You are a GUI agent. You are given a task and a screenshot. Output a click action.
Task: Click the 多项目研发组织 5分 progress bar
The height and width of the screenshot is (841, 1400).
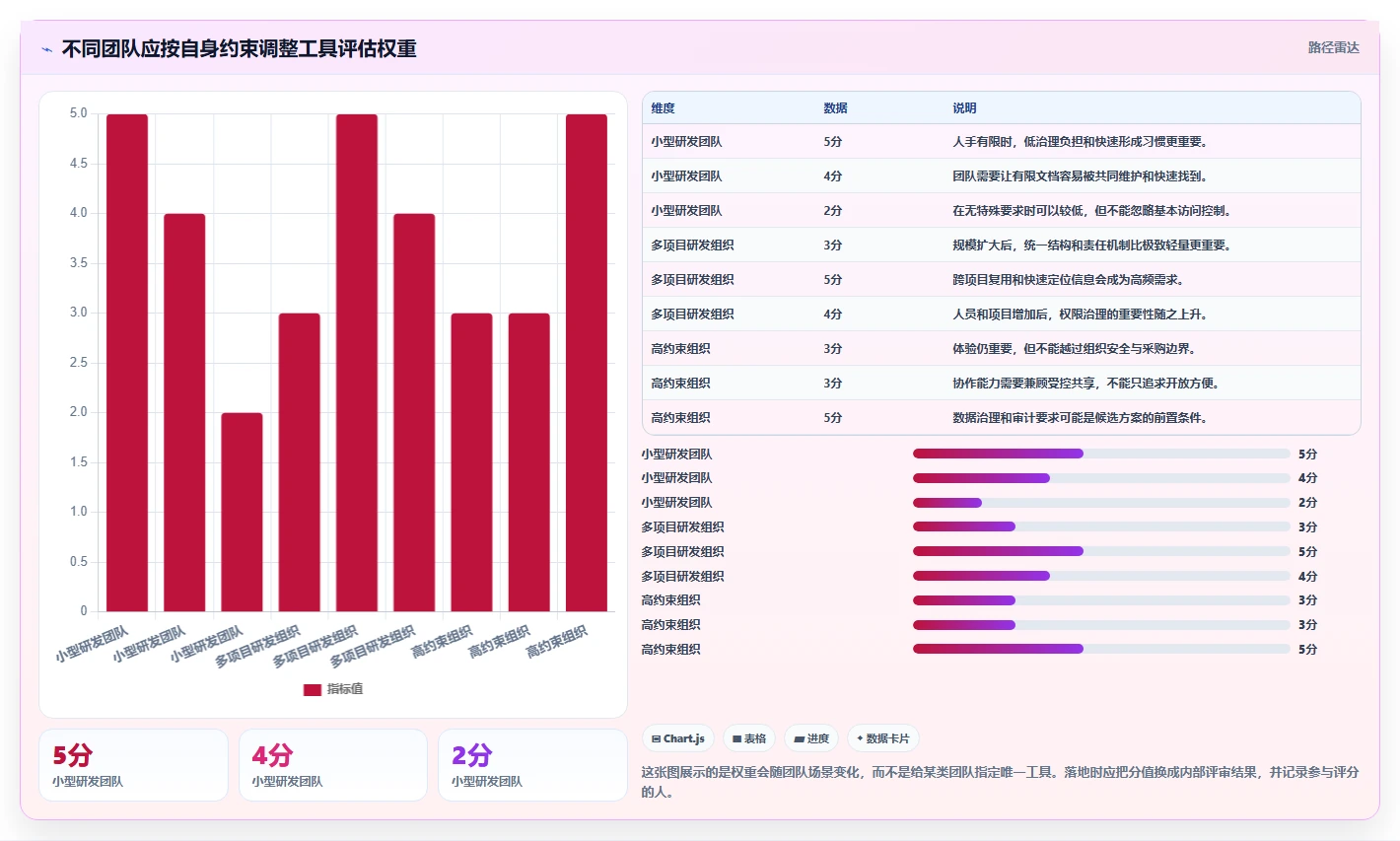click(1101, 551)
